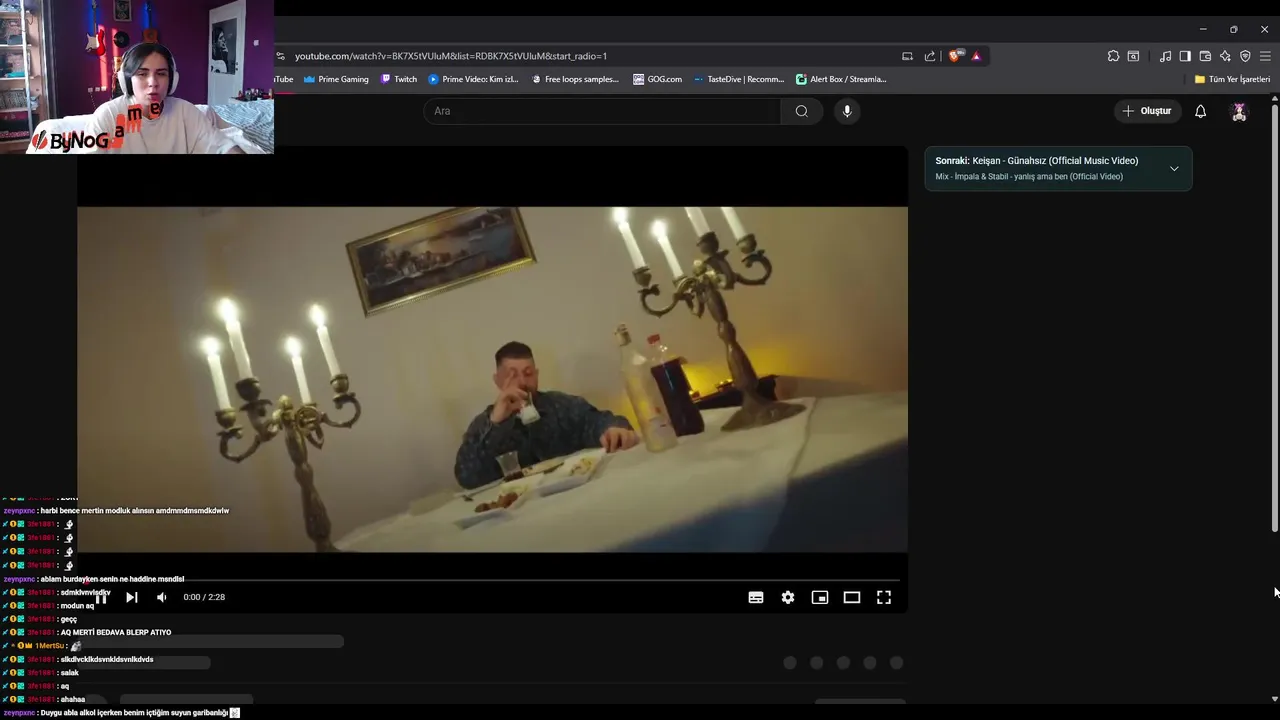Click the video frame showing man at table
The height and width of the screenshot is (720, 1280).
(492, 379)
